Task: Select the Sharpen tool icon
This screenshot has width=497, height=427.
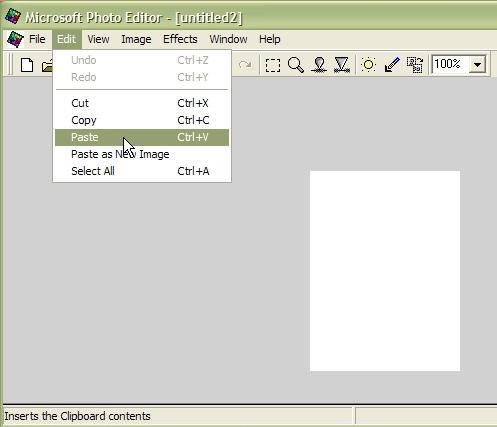Action: click(x=342, y=65)
